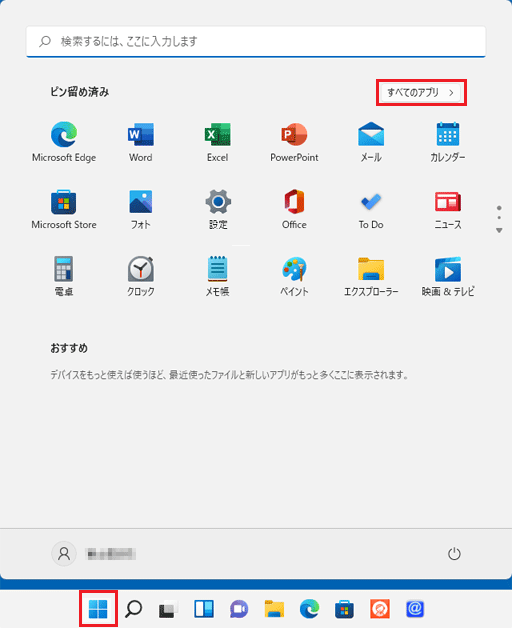Open Excel from pinned apps
Viewport: 512px width, 628px height.
point(218,142)
